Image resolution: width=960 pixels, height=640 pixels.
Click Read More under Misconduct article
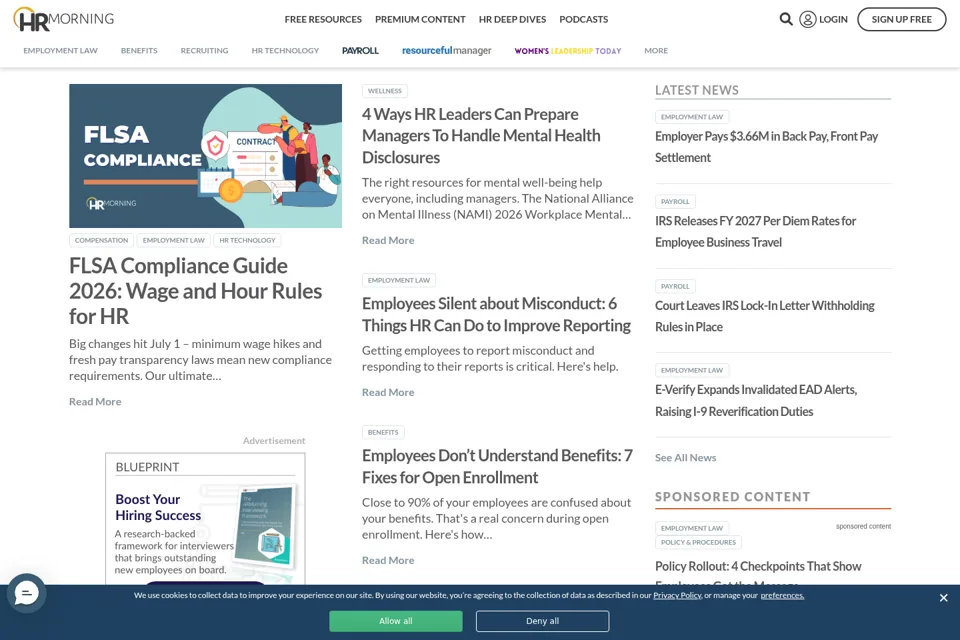pos(388,393)
